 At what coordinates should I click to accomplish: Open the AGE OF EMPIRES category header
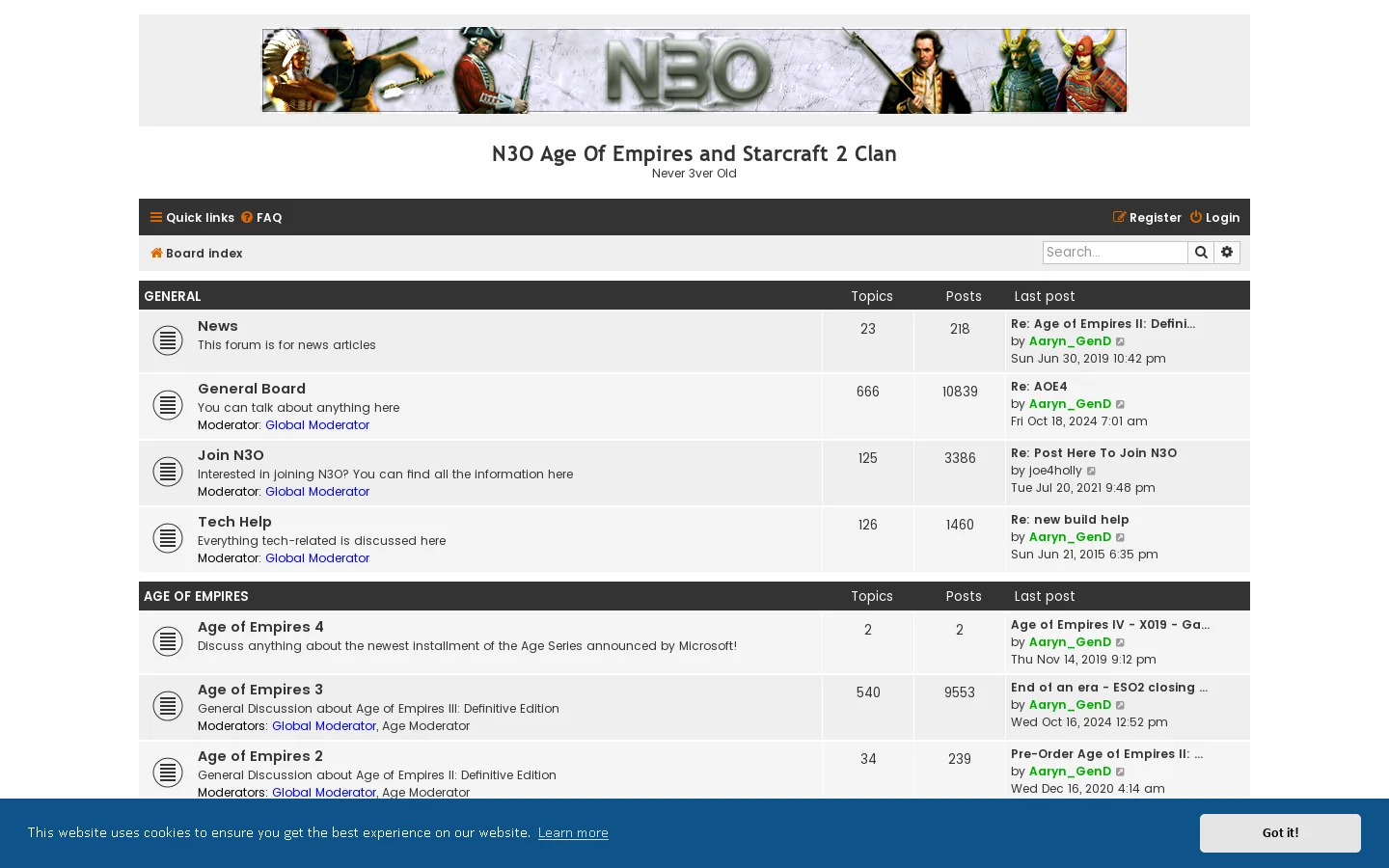[196, 596]
